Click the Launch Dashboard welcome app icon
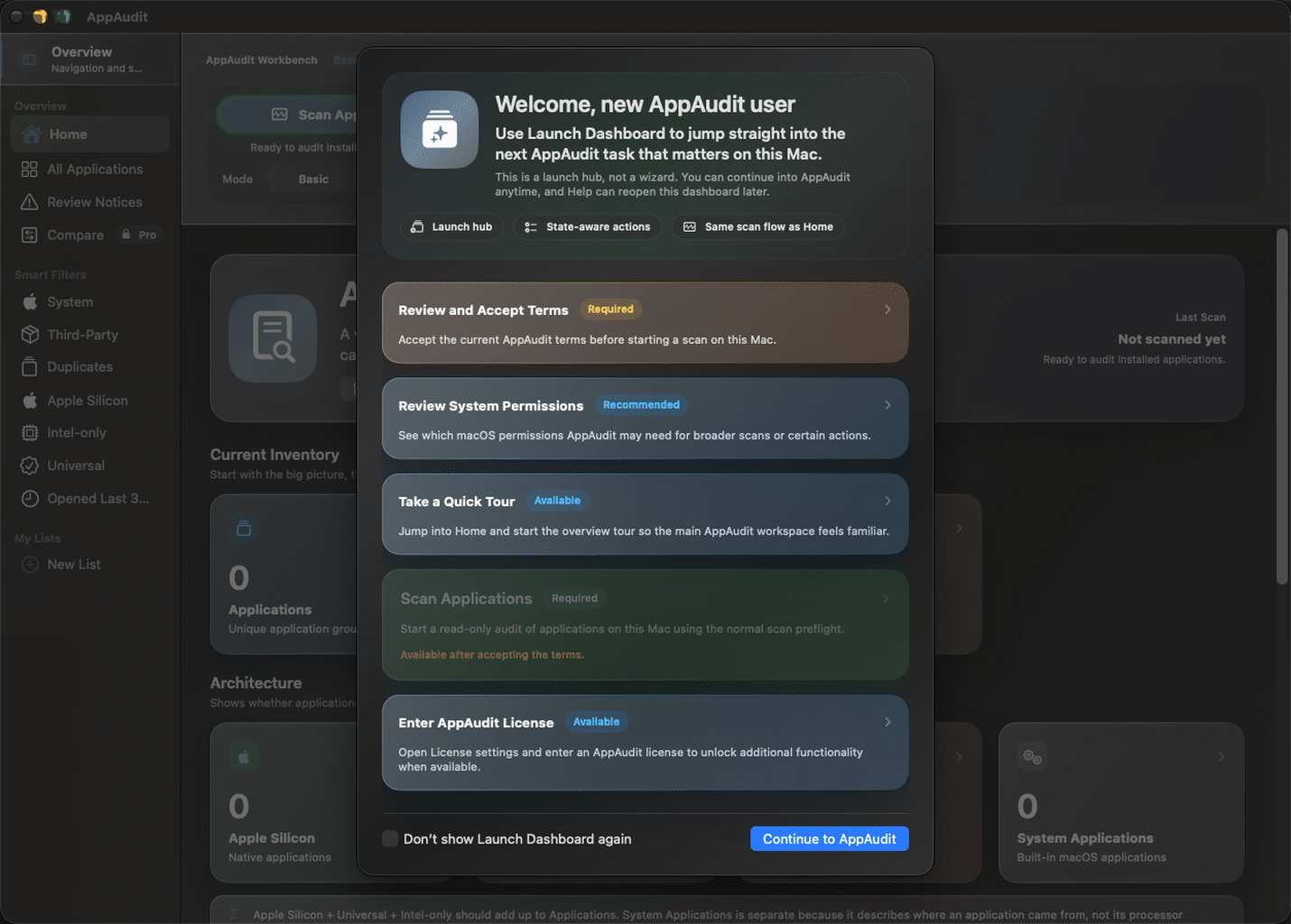This screenshot has width=1291, height=924. [x=440, y=130]
